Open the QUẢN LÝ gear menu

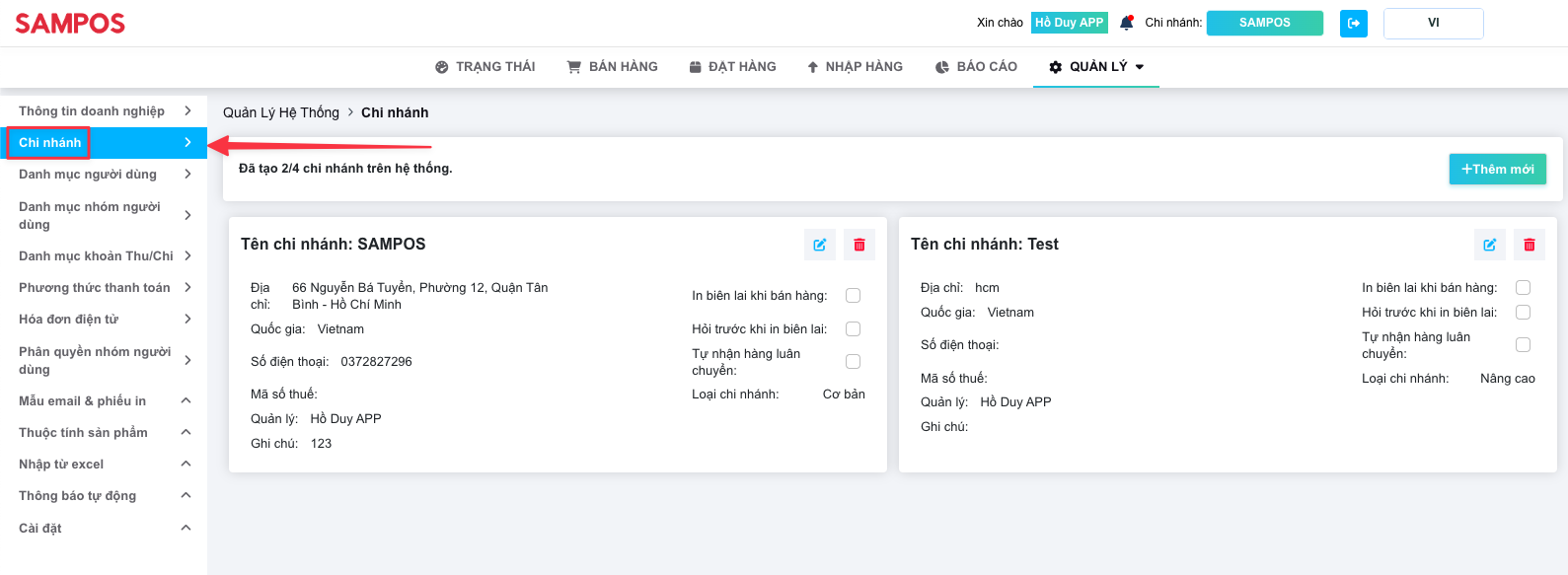point(1096,66)
